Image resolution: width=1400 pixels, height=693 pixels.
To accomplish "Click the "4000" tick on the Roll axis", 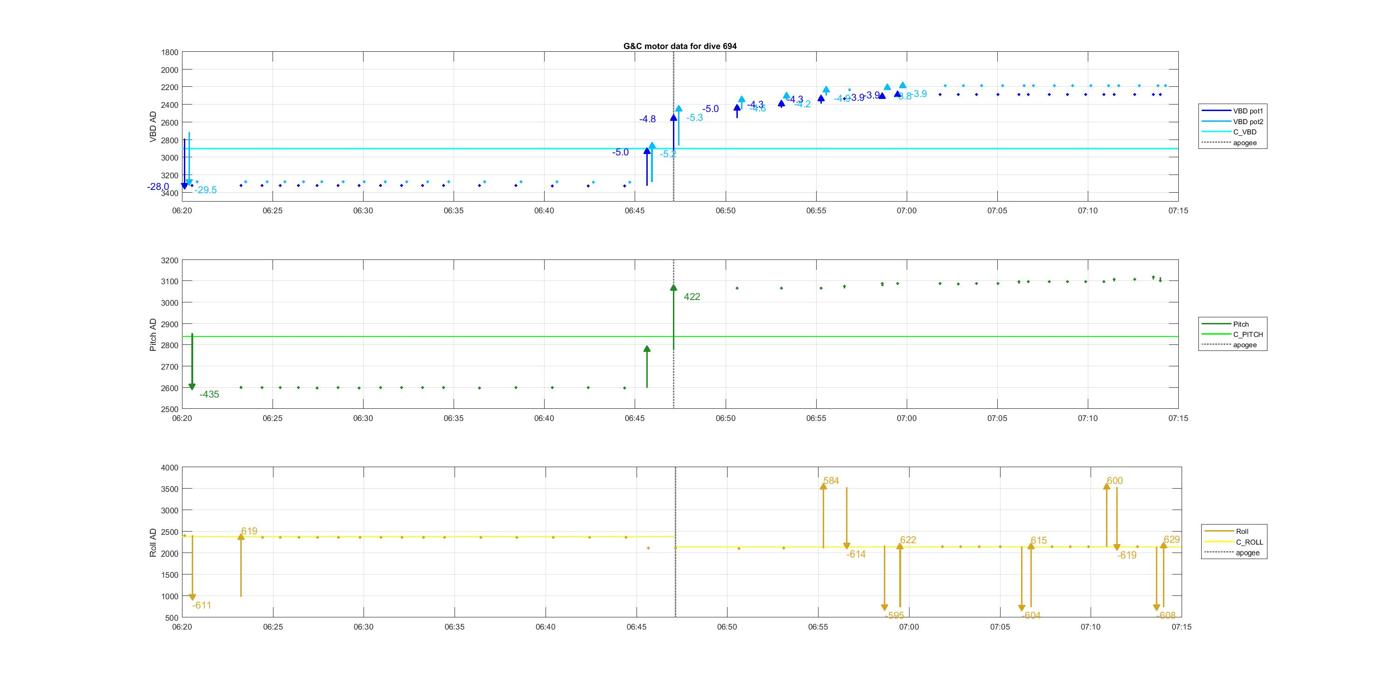I will click(x=170, y=468).
